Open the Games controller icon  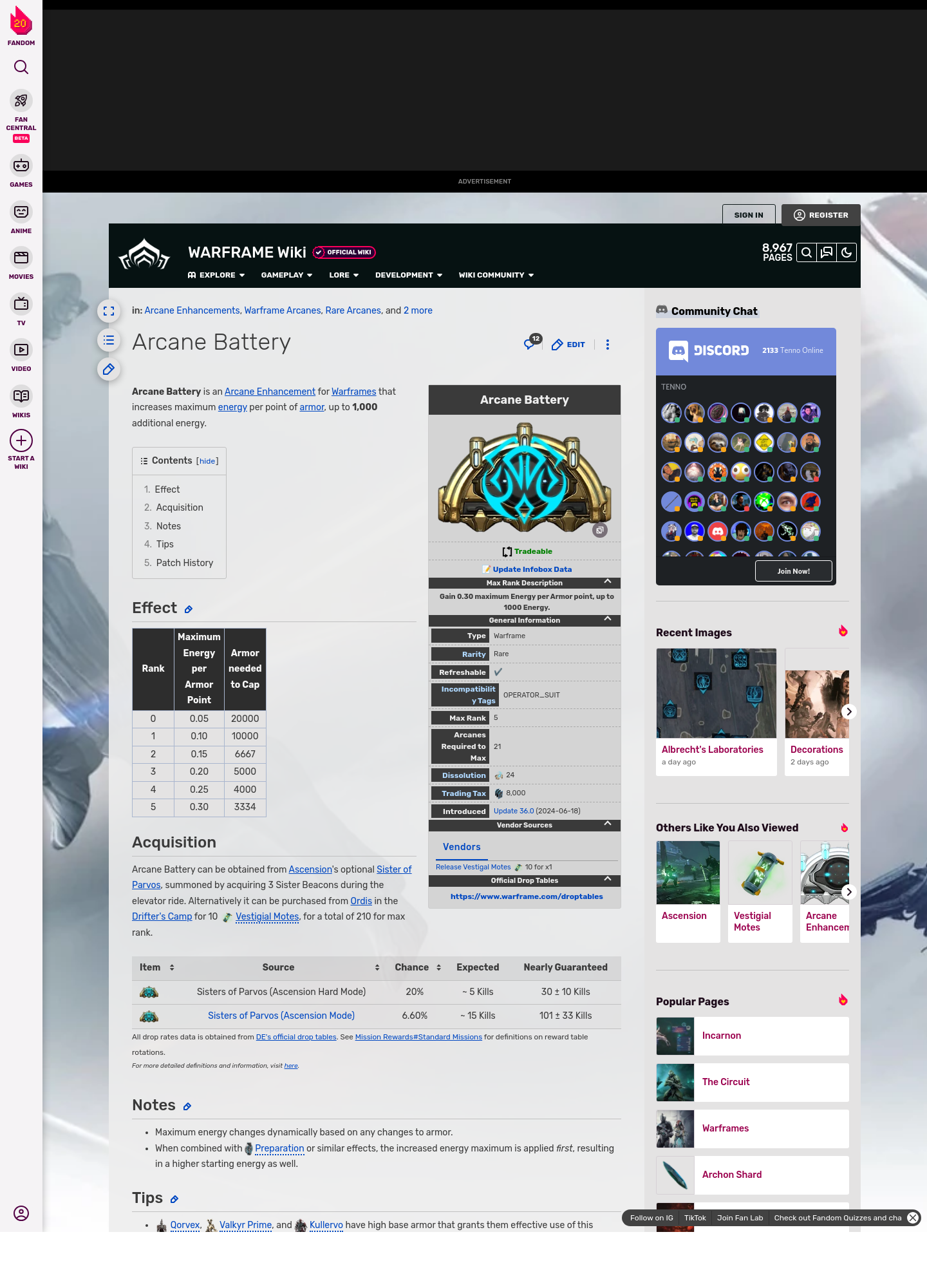click(21, 166)
